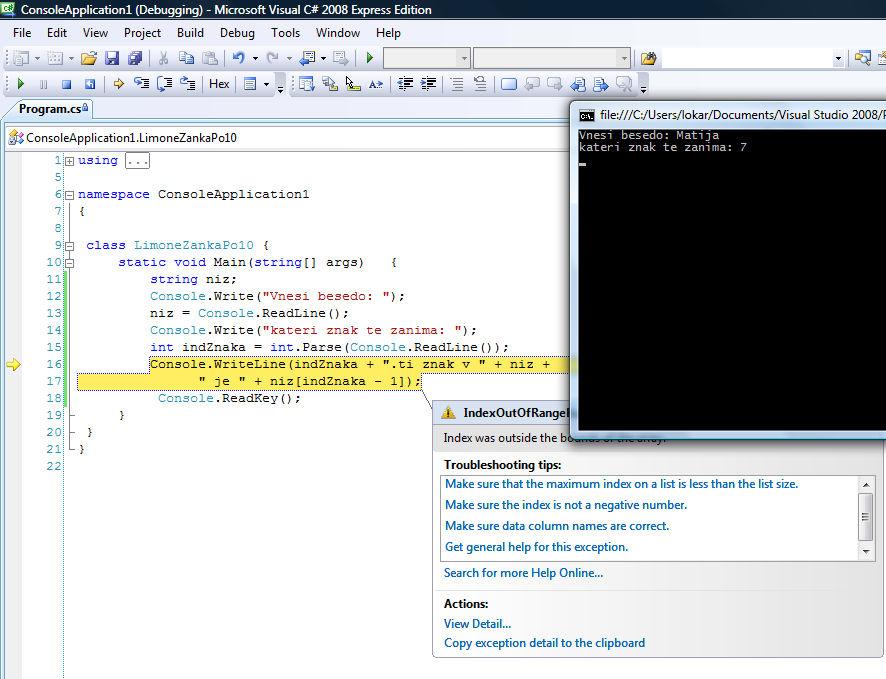Click the troubleshooting tips scrollbar up arrow
The width and height of the screenshot is (886, 679).
866,485
